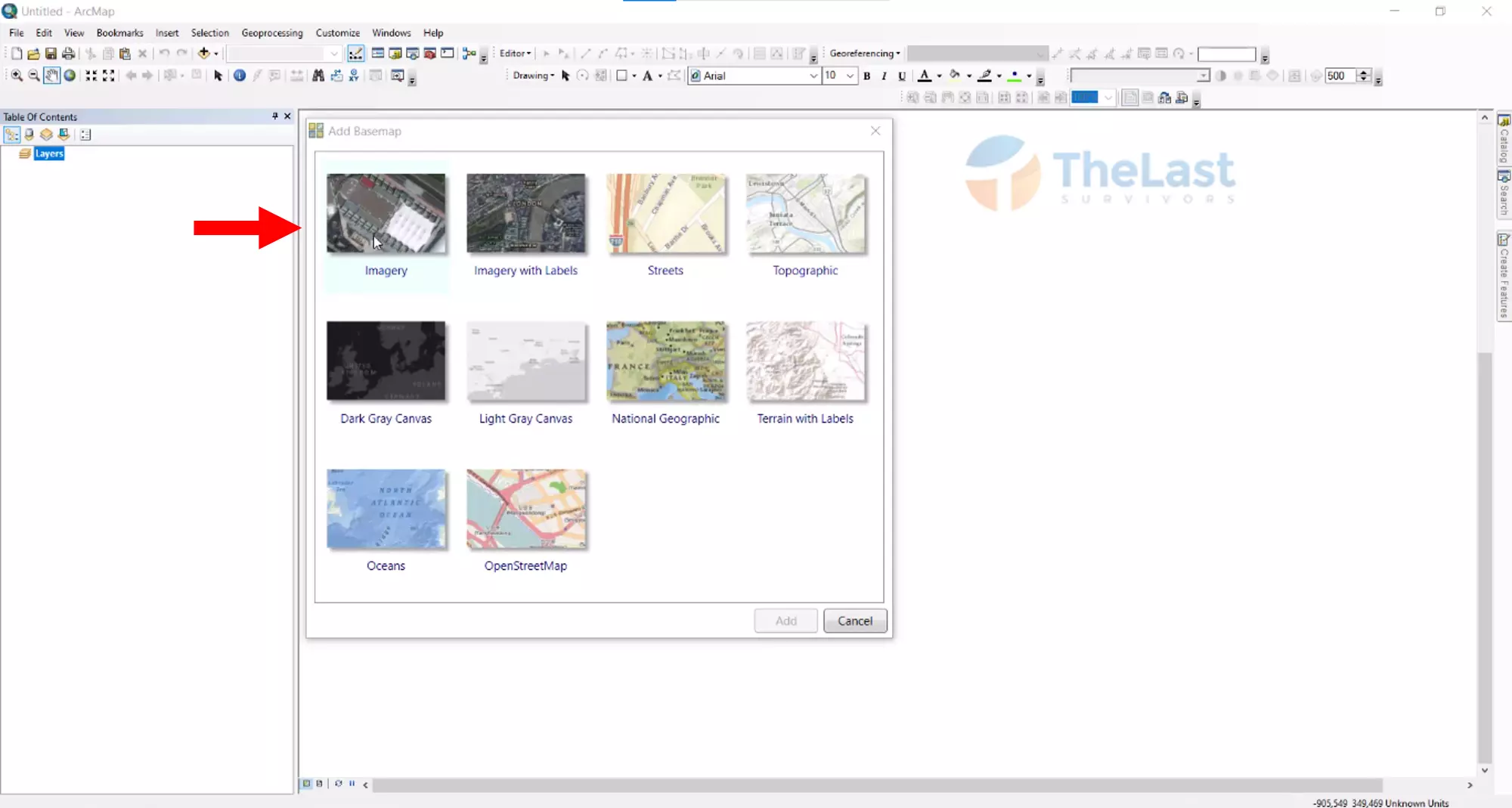Open the Editor Toolbar icon
The image size is (1512, 808).
(355, 54)
